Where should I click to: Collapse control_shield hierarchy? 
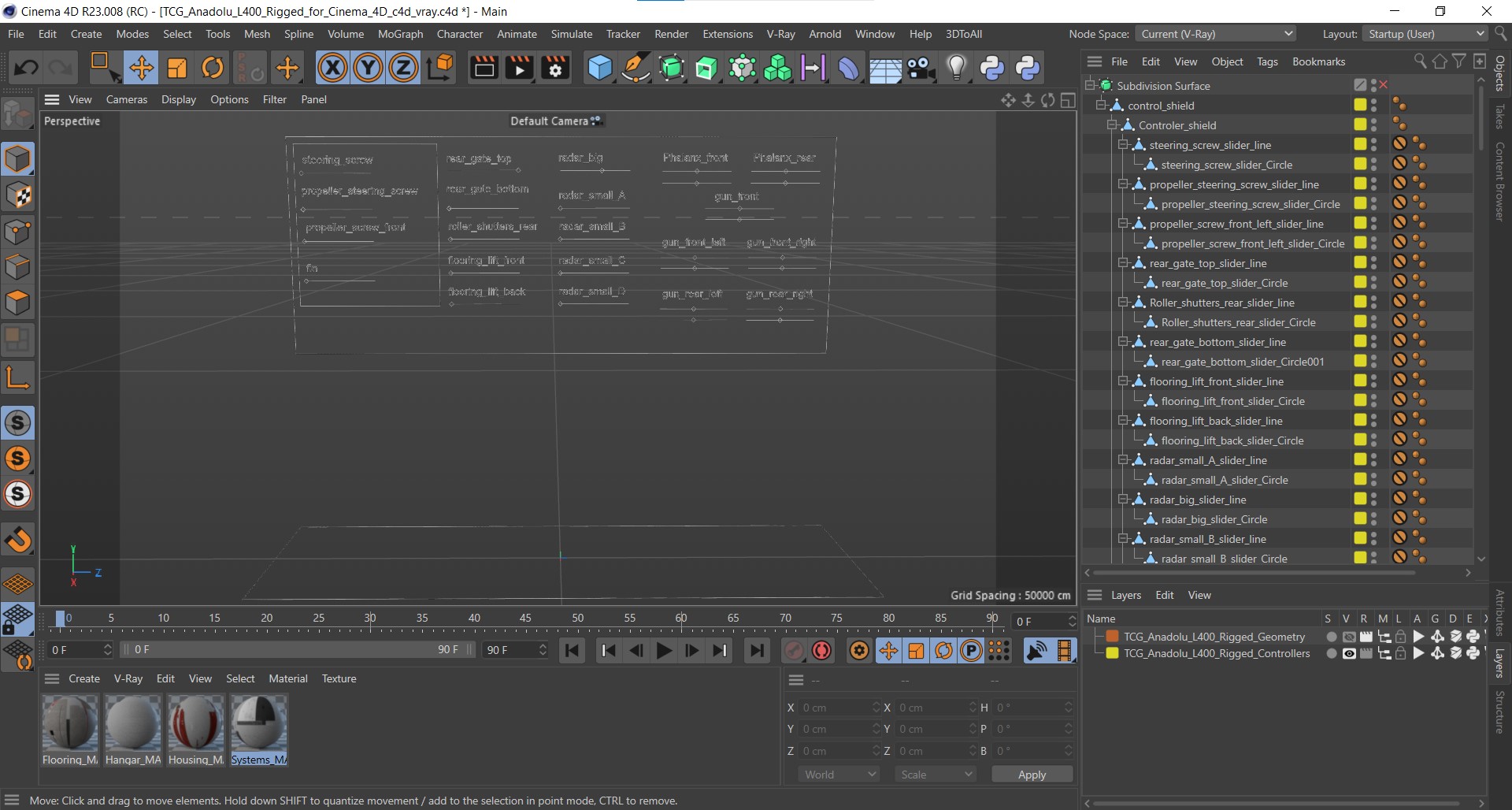pyautogui.click(x=1102, y=105)
